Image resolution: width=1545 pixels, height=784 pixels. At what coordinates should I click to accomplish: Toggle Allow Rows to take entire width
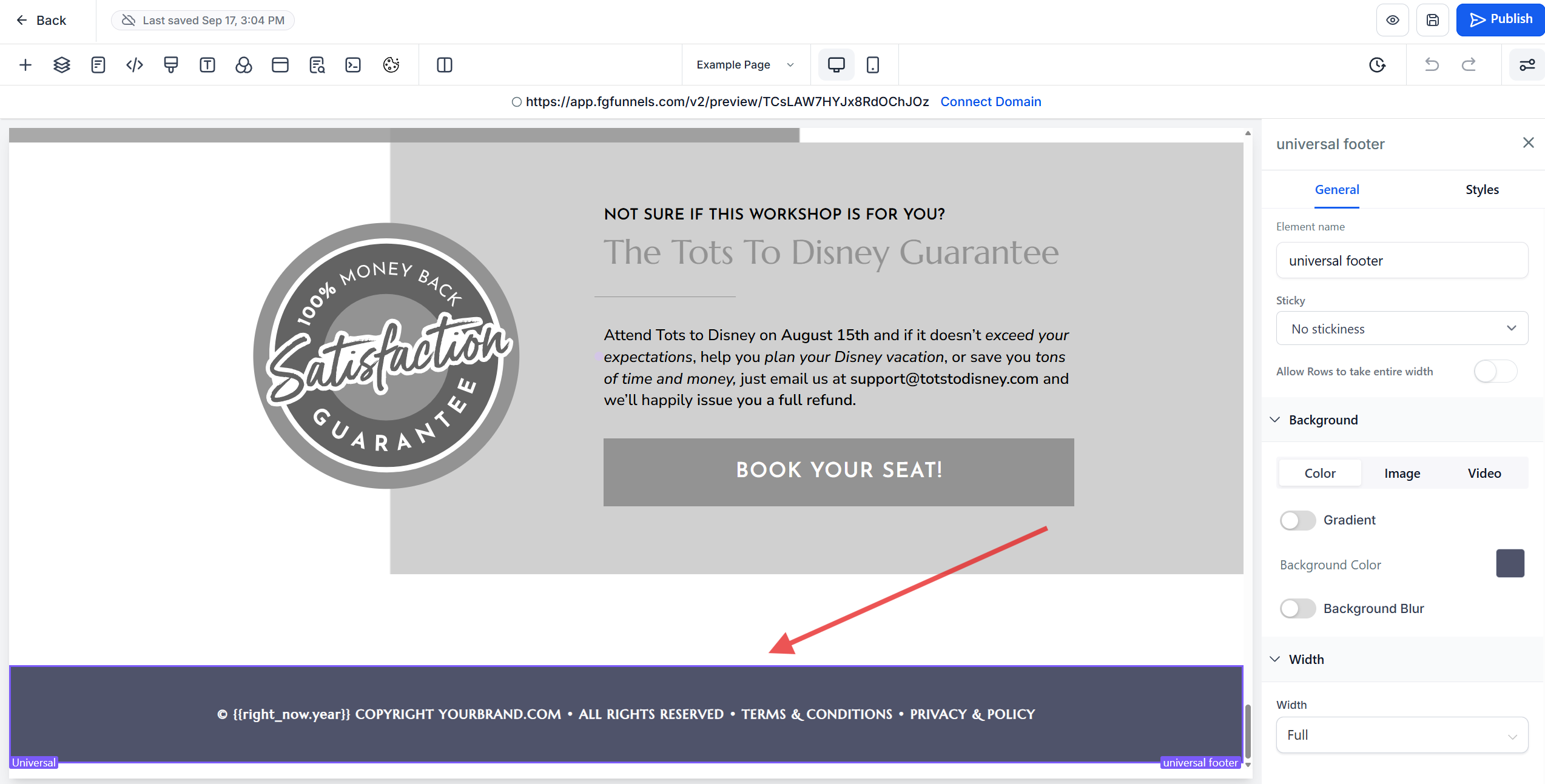[x=1495, y=371]
